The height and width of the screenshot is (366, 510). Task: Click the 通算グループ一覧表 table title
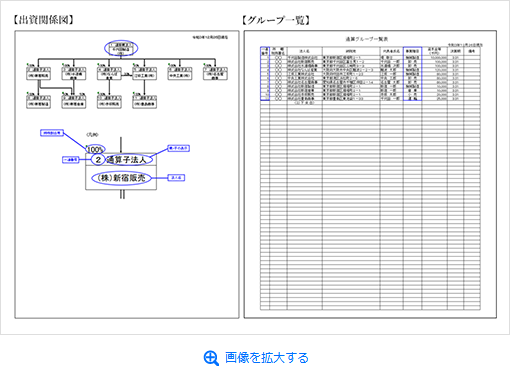coord(367,39)
